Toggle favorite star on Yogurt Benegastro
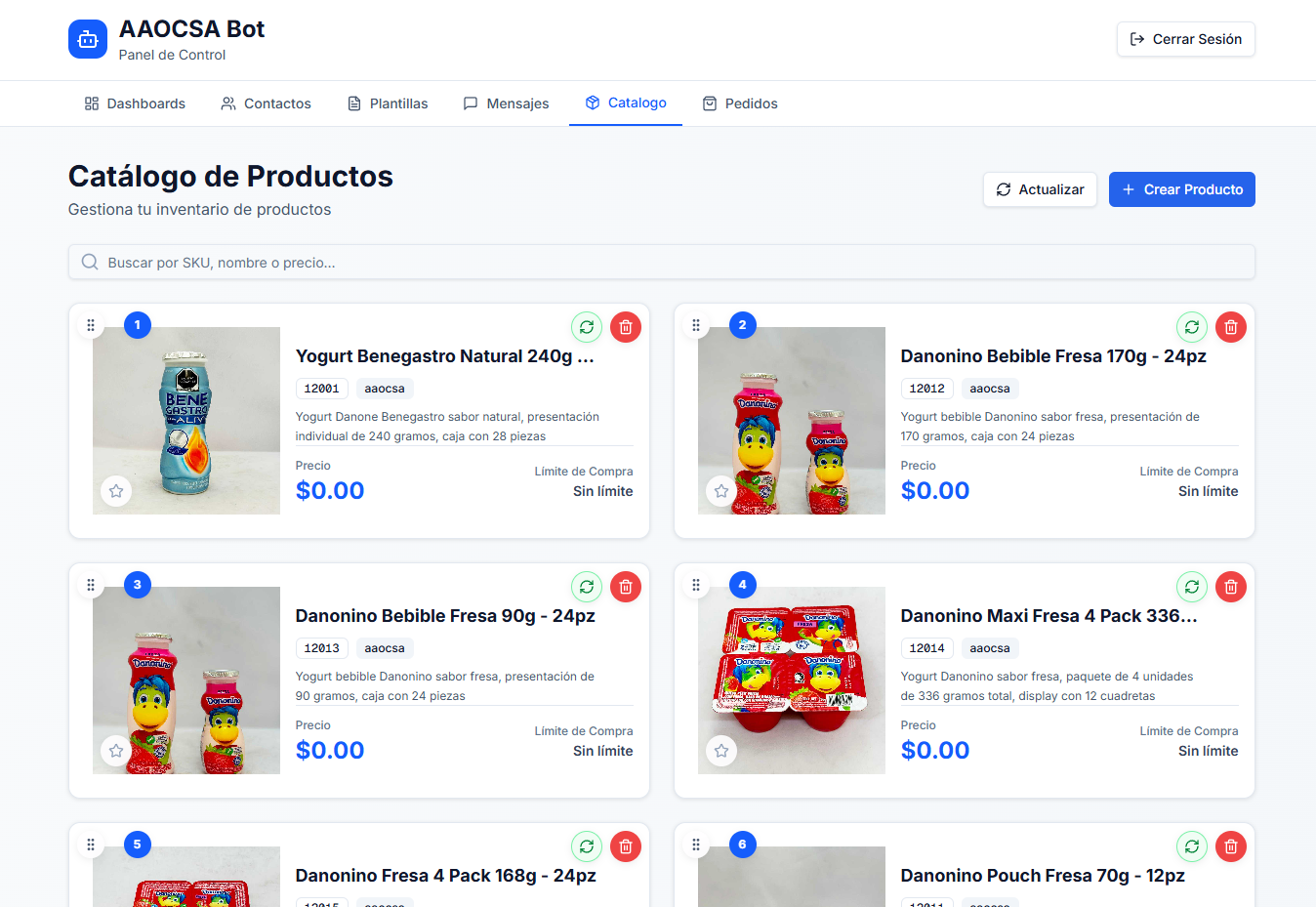1316x907 pixels. (116, 491)
